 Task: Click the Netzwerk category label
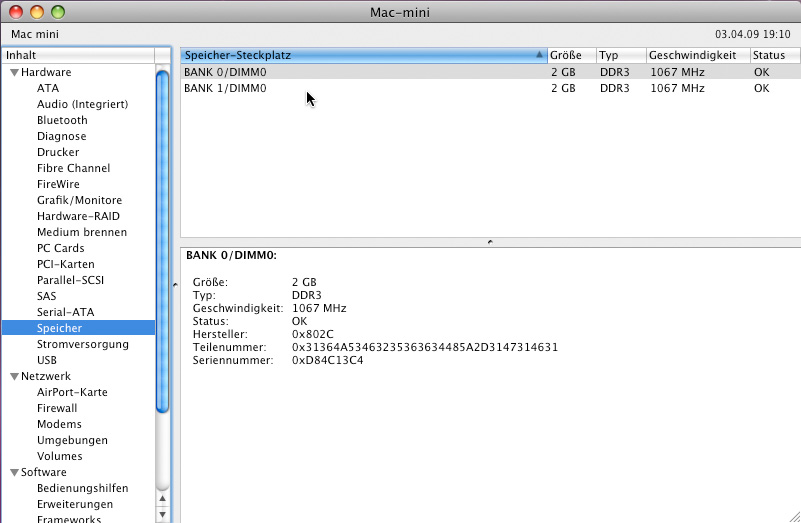point(45,376)
